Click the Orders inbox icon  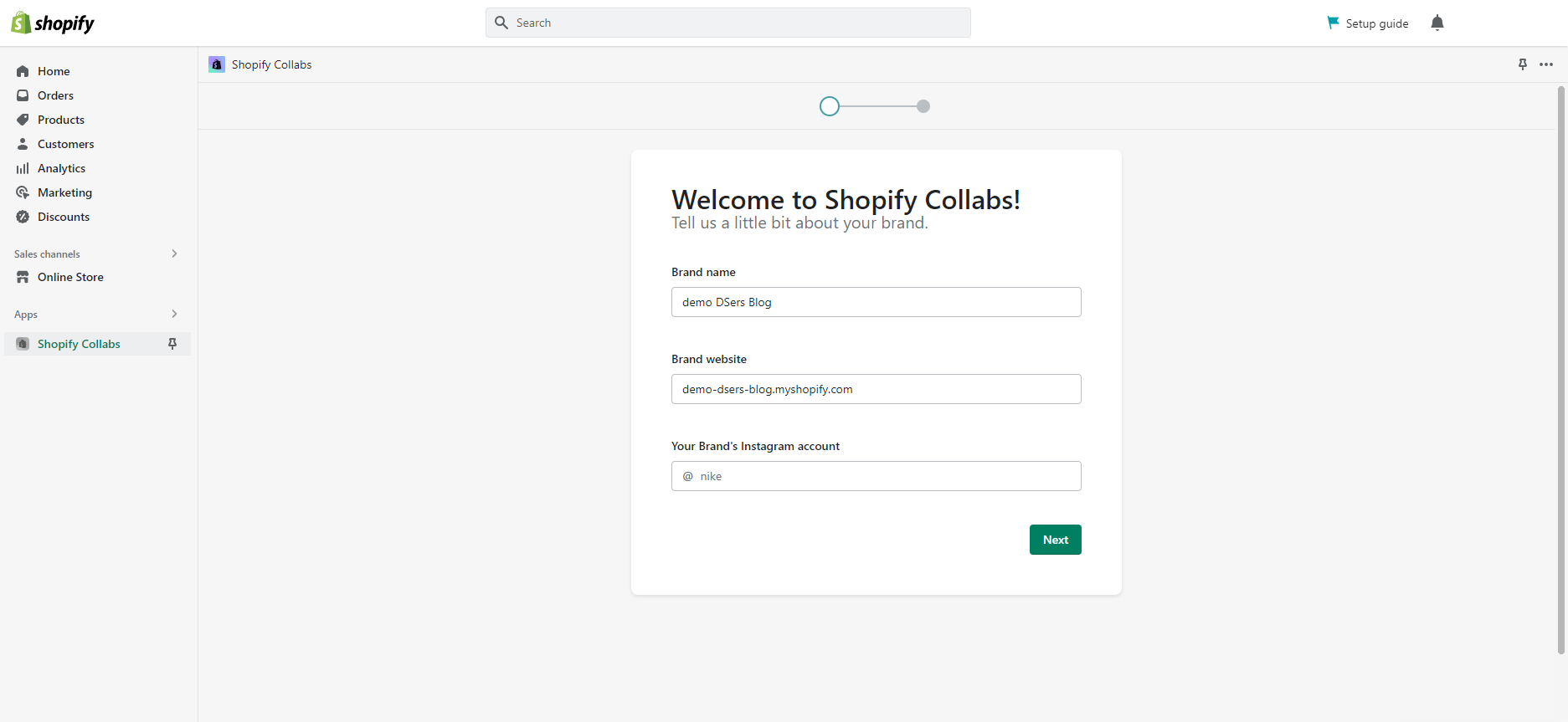[23, 95]
